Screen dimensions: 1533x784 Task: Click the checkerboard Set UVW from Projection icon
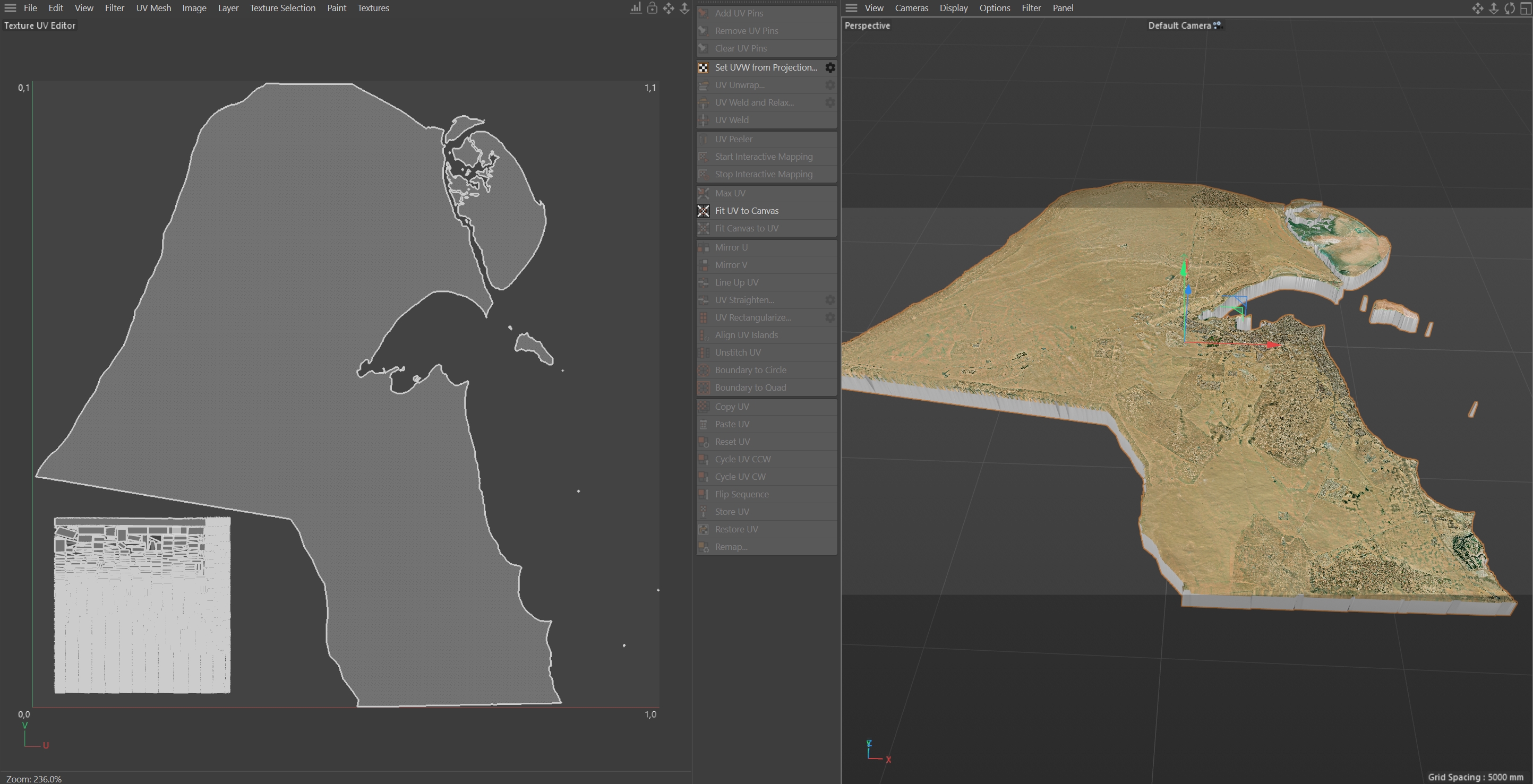pyautogui.click(x=704, y=67)
